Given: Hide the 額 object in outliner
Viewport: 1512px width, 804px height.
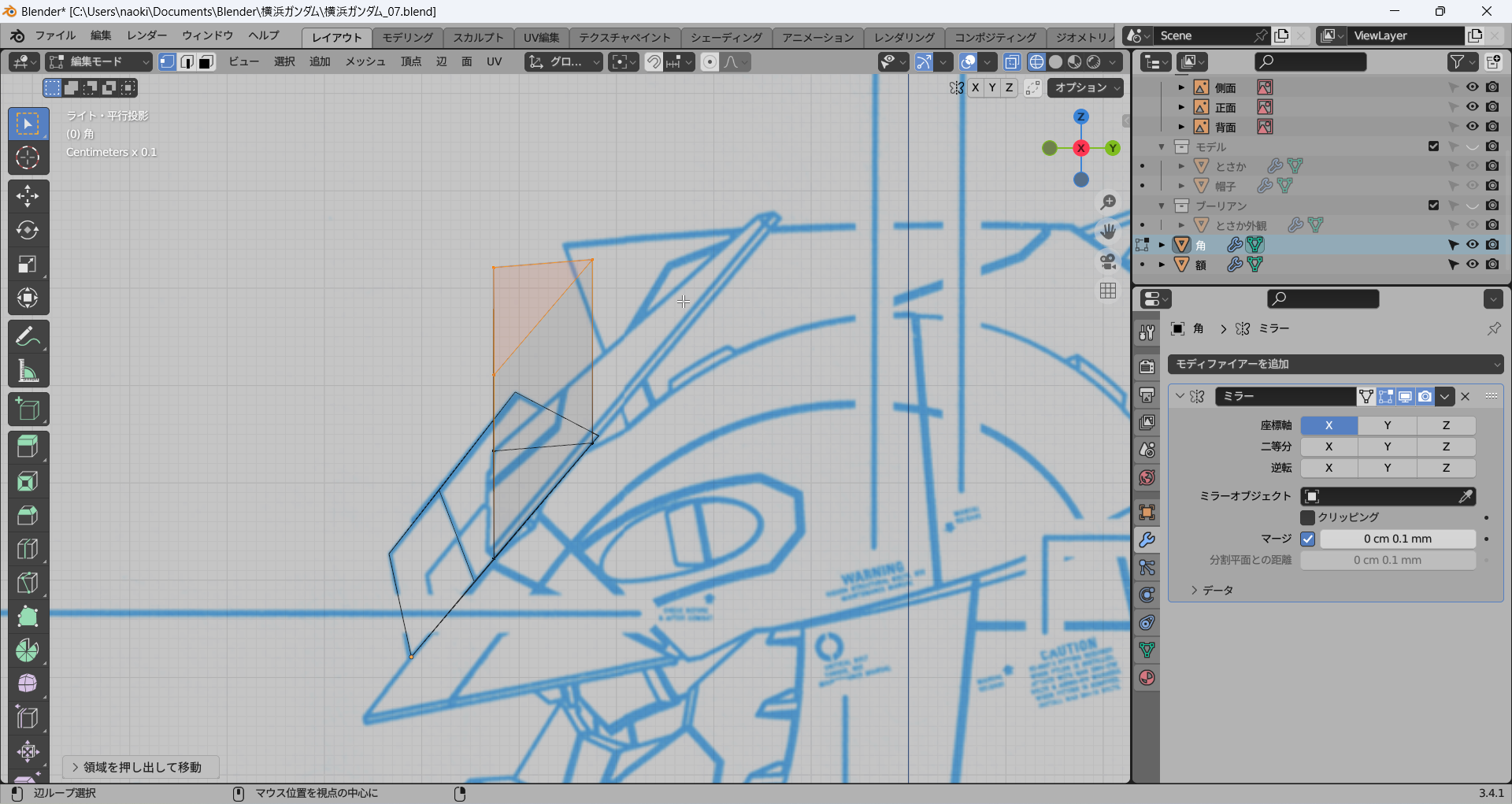Looking at the screenshot, I should (x=1472, y=265).
